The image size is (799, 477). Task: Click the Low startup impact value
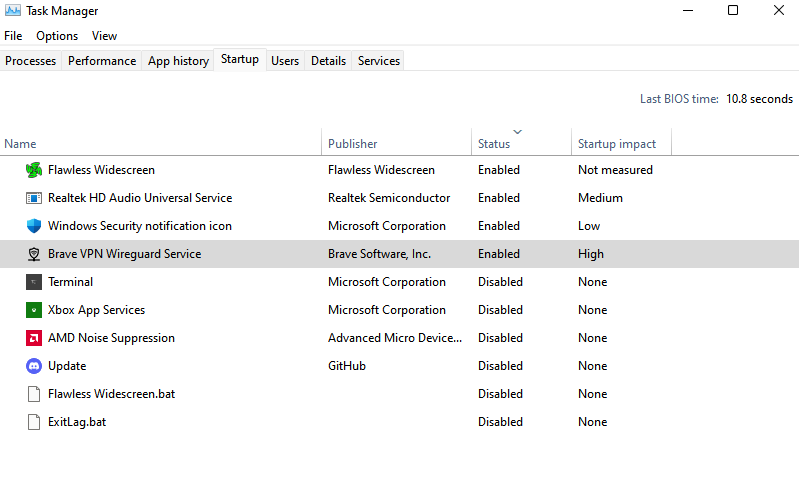(x=589, y=226)
